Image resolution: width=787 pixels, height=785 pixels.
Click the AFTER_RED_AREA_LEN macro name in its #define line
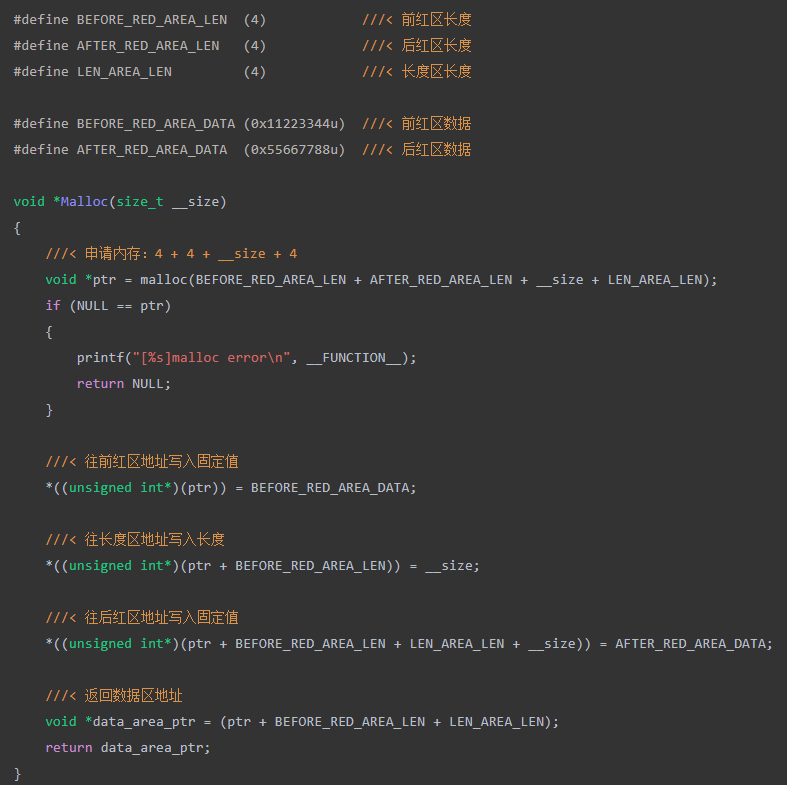148,46
